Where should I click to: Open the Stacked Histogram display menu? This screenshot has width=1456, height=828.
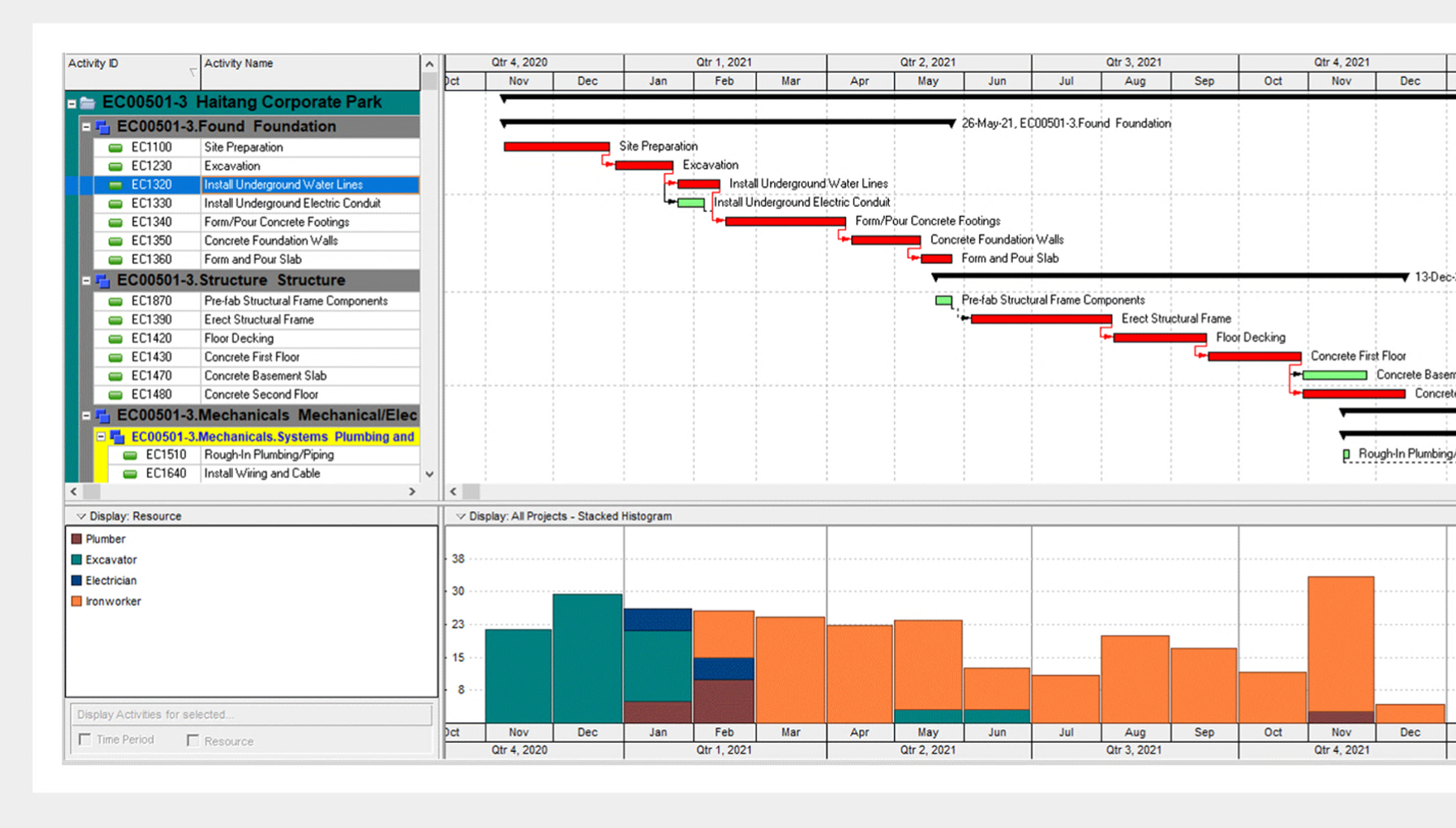pyautogui.click(x=461, y=516)
